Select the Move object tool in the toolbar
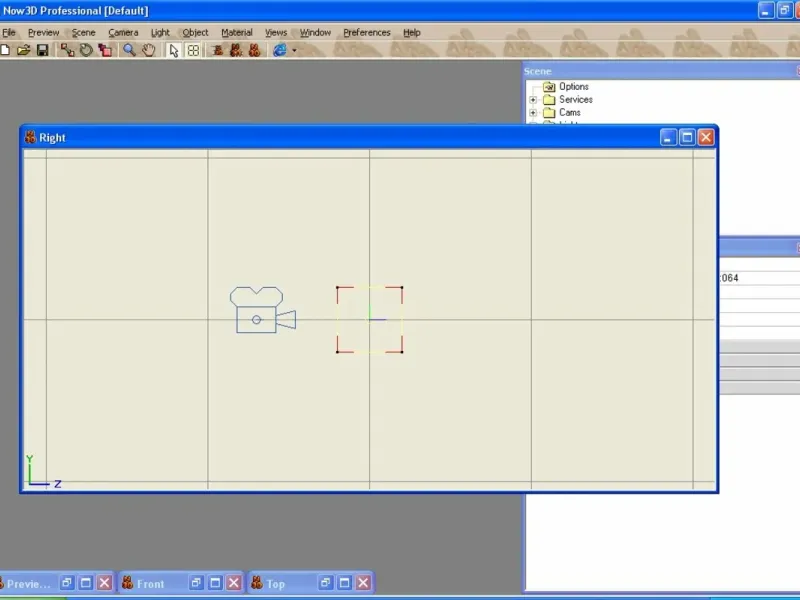800x600 pixels. pyautogui.click(x=67, y=50)
